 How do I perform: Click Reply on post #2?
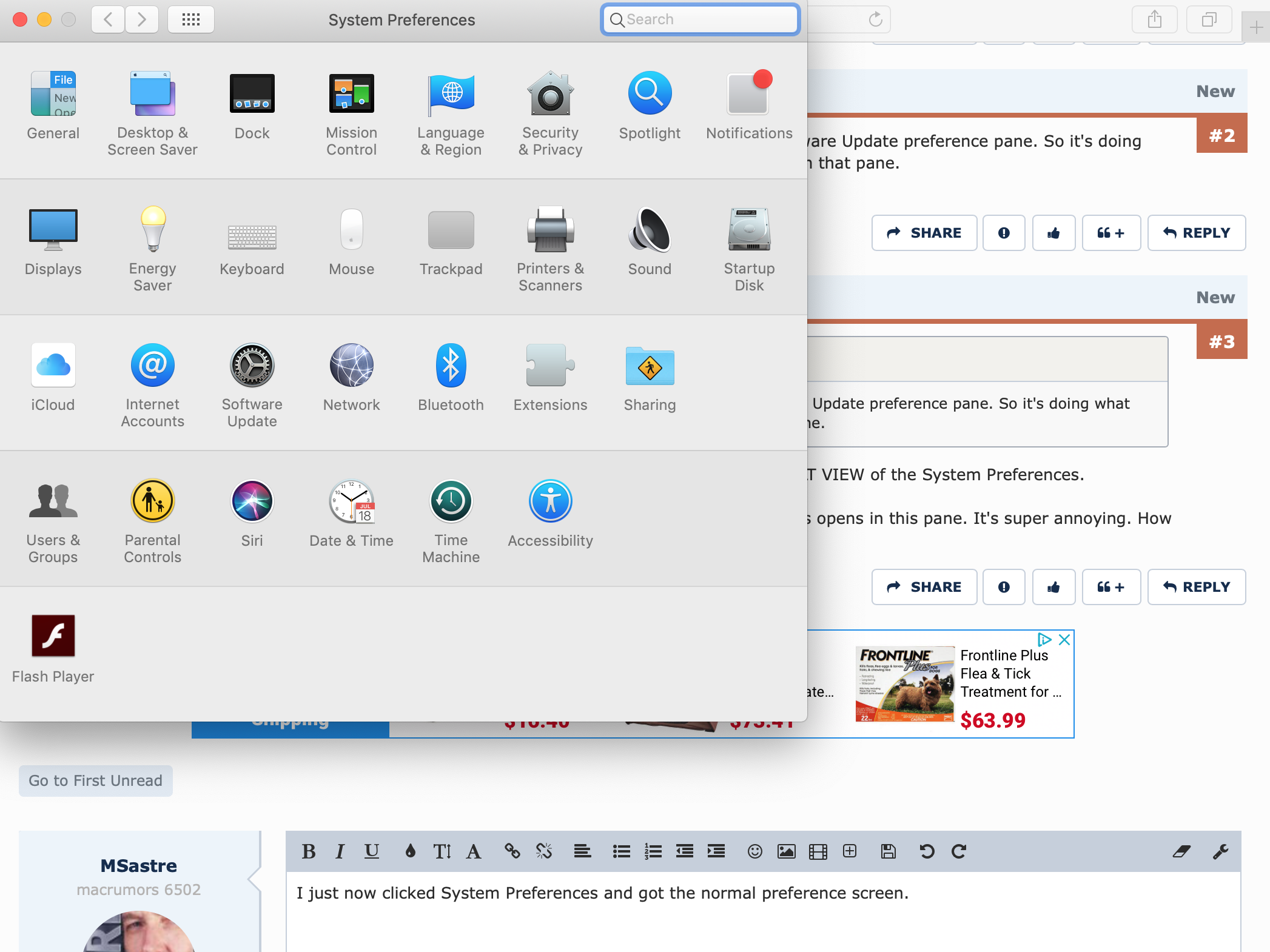[1196, 233]
